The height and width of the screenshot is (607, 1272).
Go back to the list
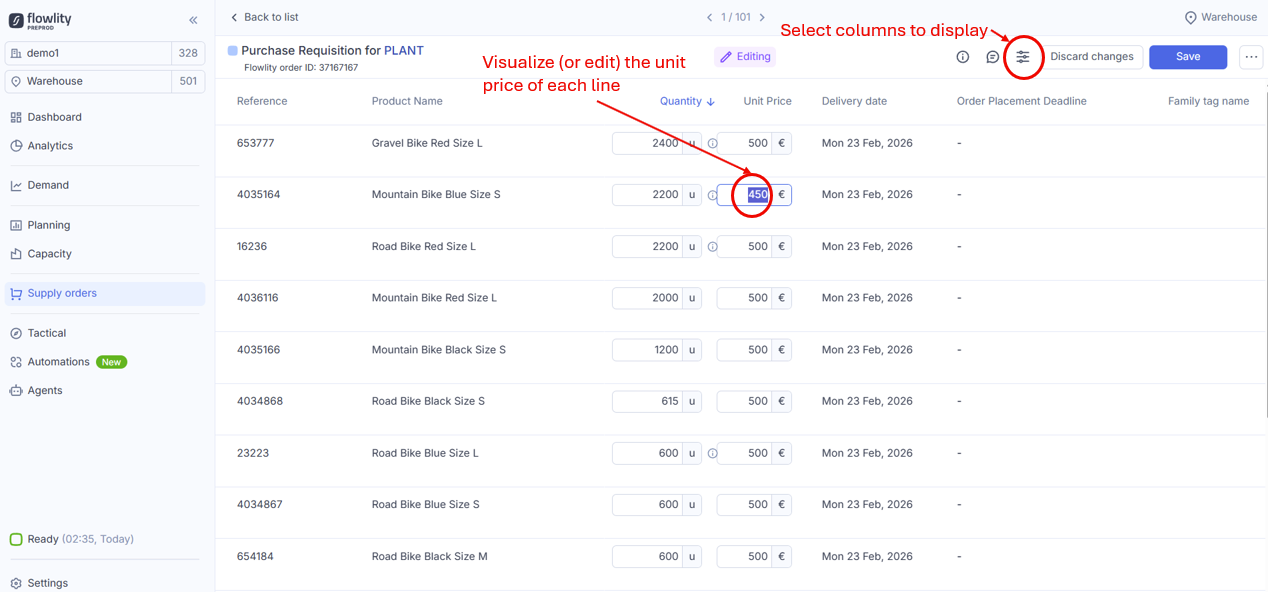coord(264,17)
